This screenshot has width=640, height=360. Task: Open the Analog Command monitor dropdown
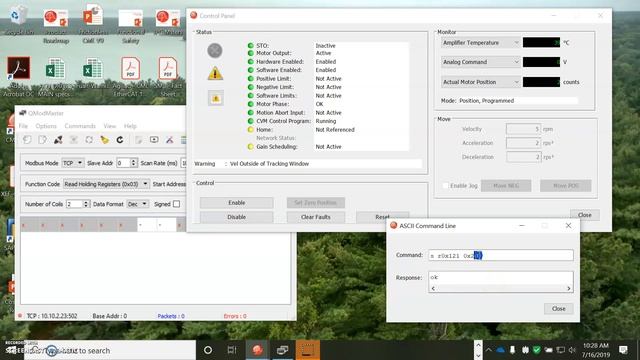(x=480, y=62)
